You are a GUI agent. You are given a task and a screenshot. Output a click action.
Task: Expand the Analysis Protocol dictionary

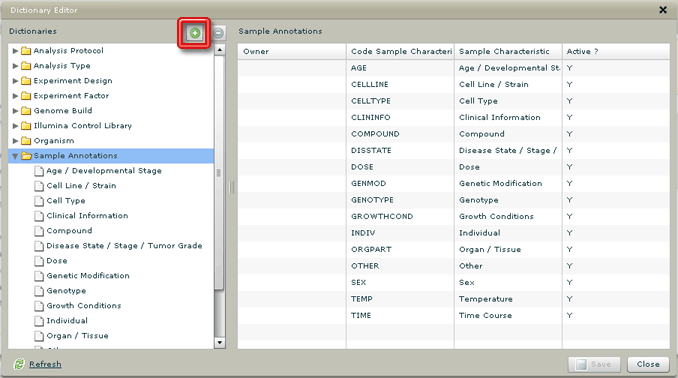click(15, 51)
